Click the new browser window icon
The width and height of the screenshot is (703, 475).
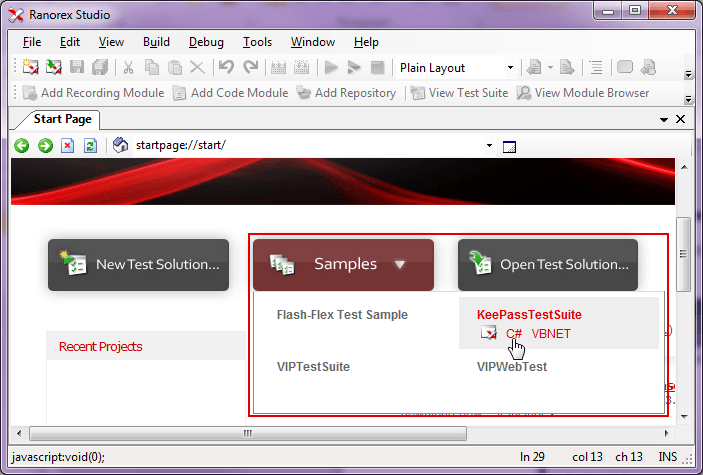(x=509, y=147)
